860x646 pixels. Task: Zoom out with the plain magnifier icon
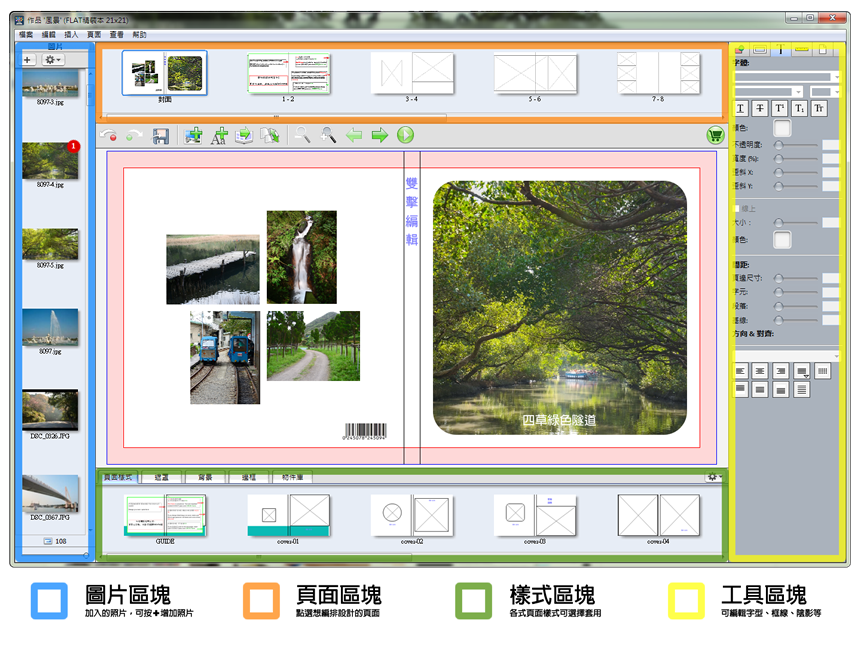[x=302, y=134]
